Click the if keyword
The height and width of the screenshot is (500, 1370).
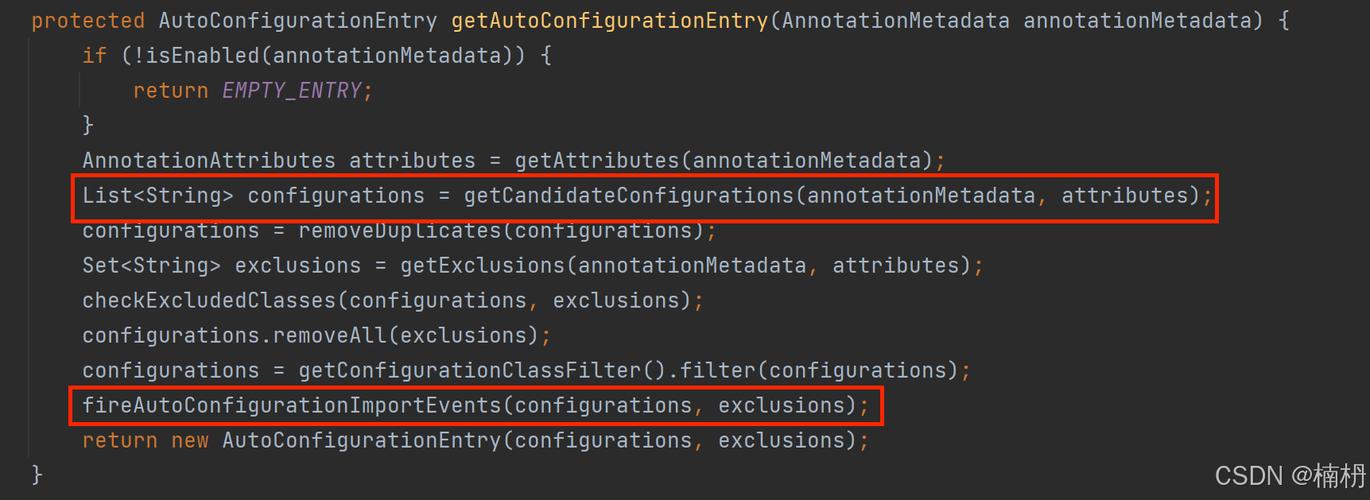pos(95,56)
